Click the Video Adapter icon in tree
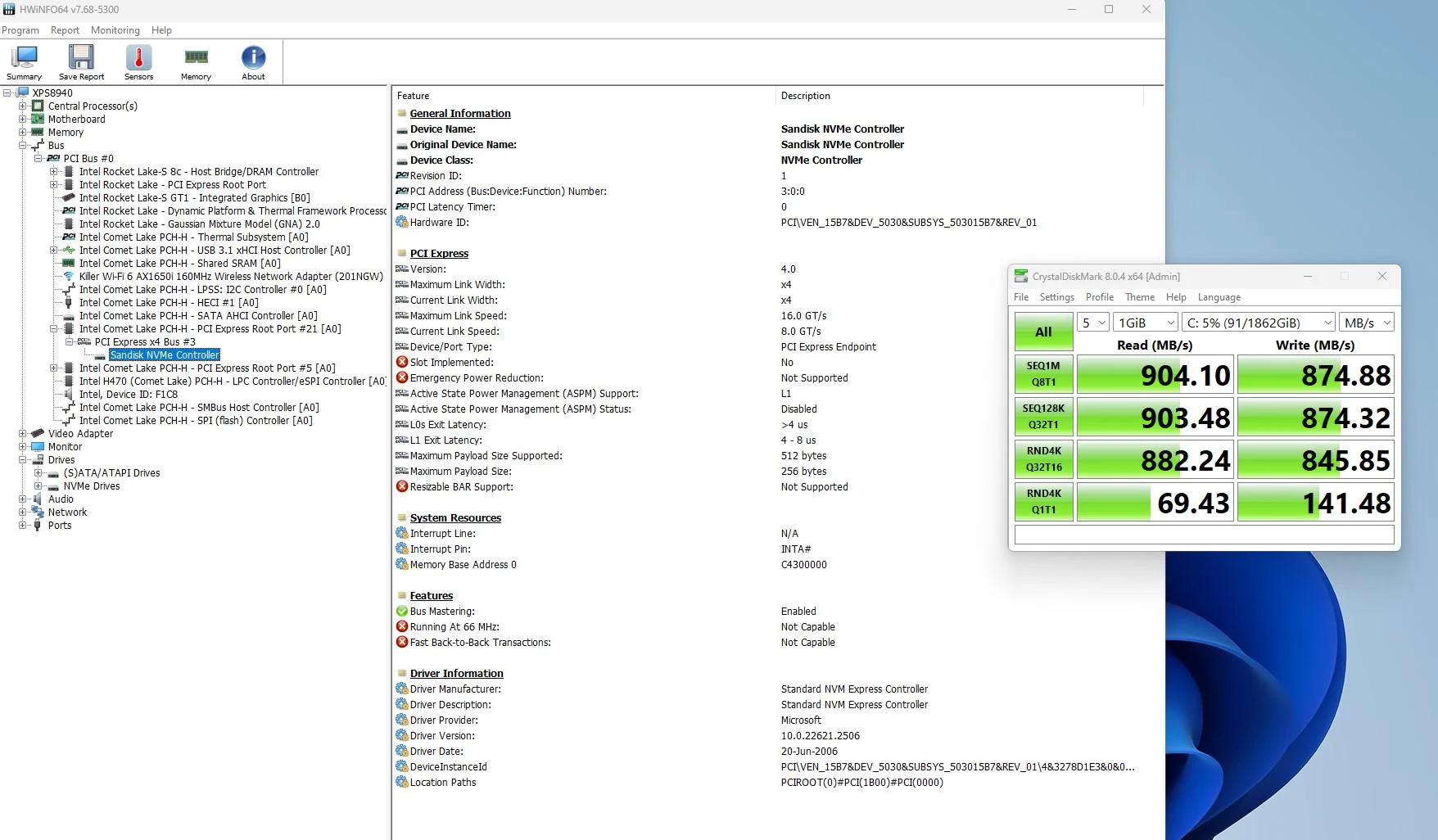1438x840 pixels. coord(38,434)
